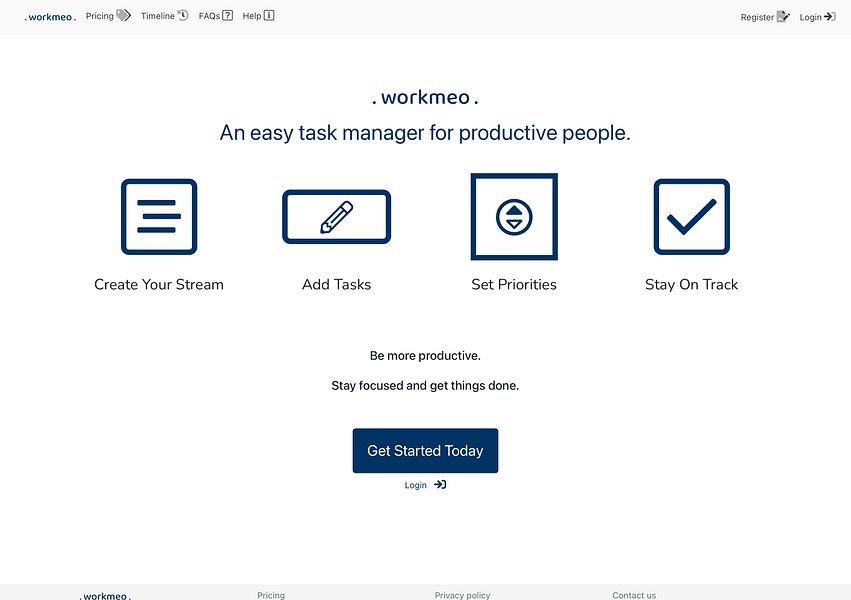Viewport: 851px width, 600px height.
Task: Open the footer Contact us link
Action: click(634, 595)
